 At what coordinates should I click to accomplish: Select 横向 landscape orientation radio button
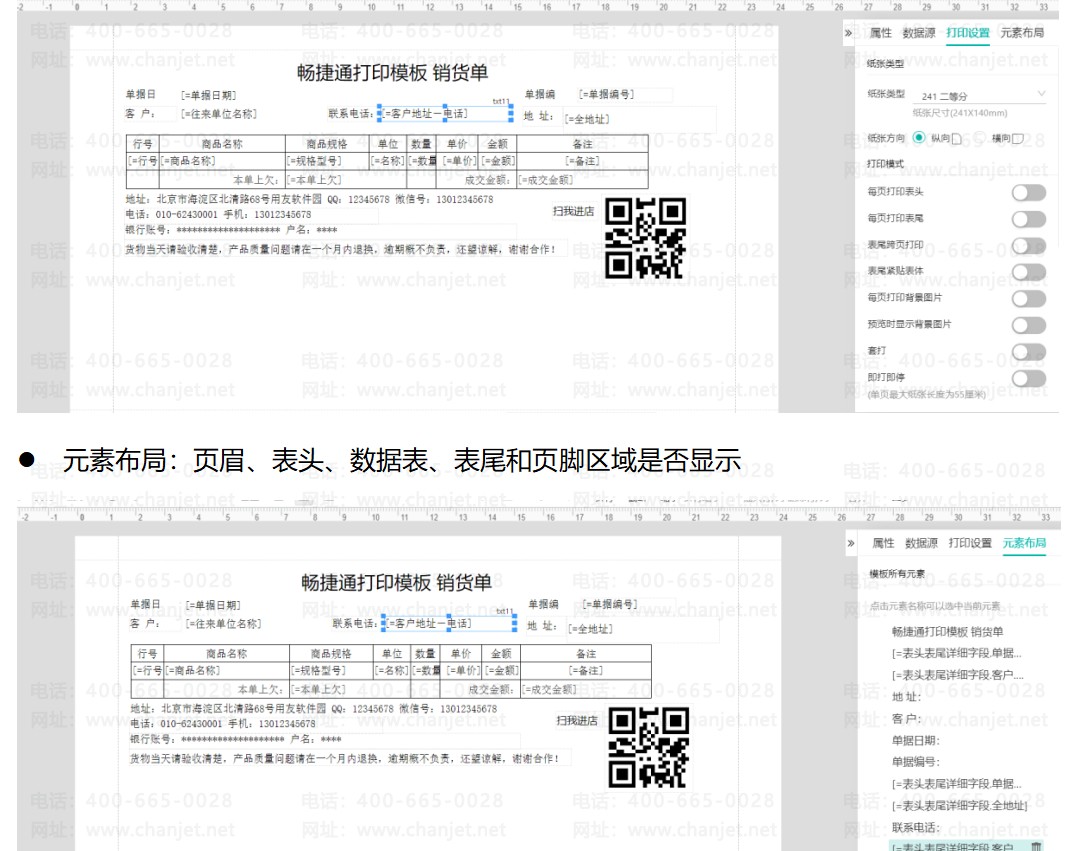(979, 138)
